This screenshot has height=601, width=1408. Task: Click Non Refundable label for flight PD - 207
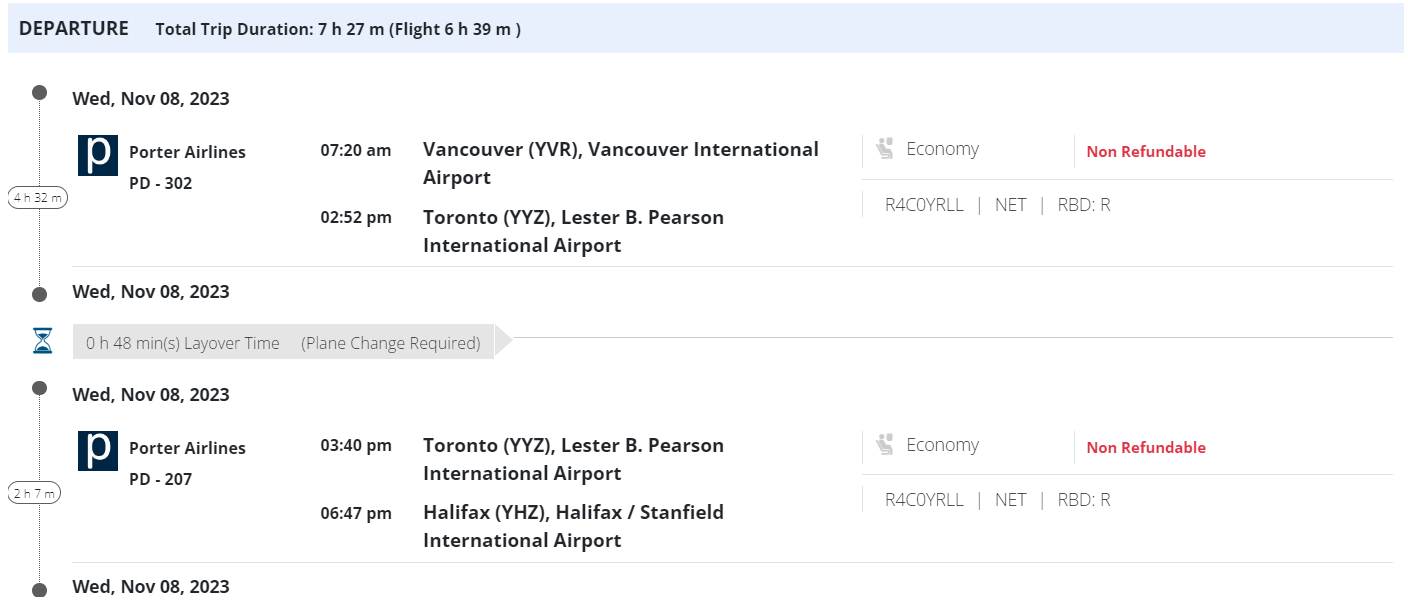click(1146, 448)
